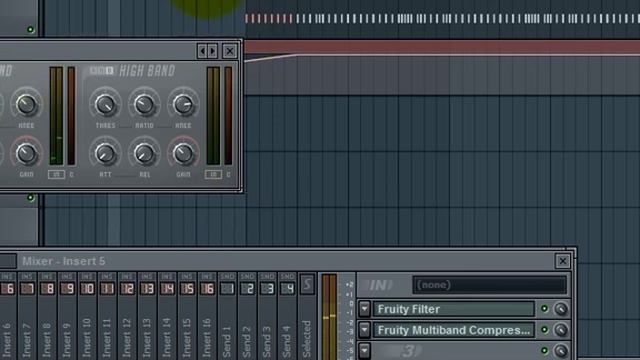Click the High Band RATIO knob
The height and width of the screenshot is (360, 640).
[x=144, y=104]
